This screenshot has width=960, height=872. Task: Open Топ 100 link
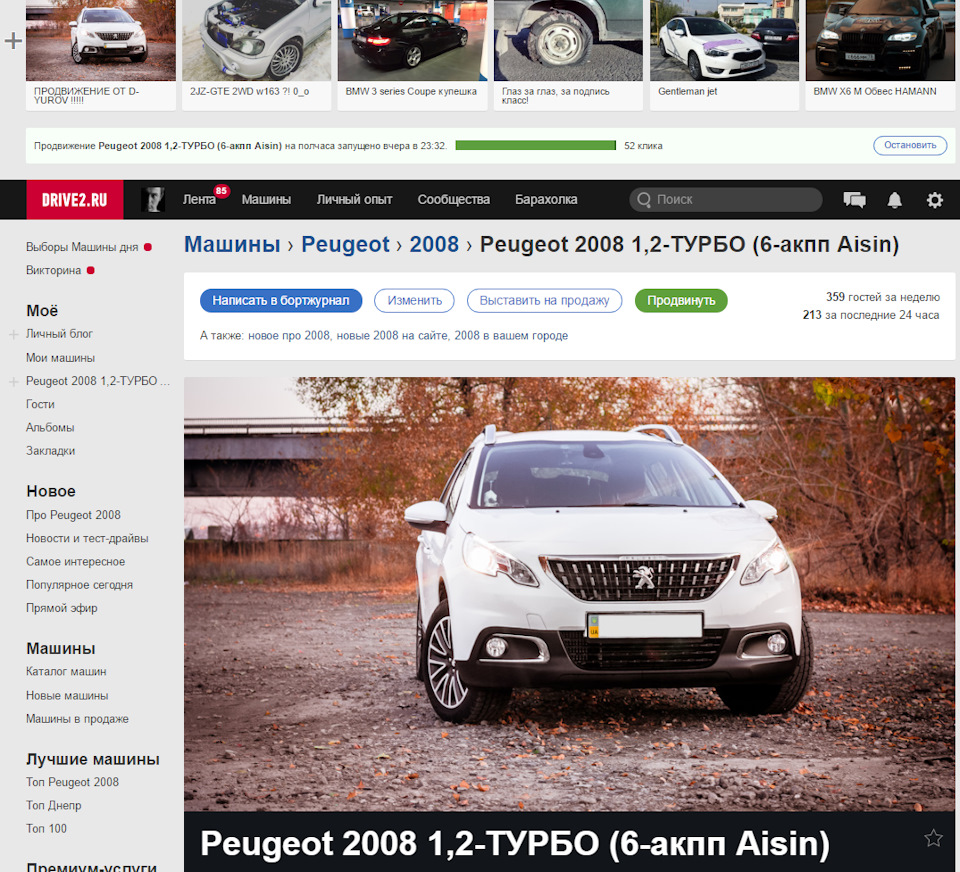pyautogui.click(x=47, y=829)
